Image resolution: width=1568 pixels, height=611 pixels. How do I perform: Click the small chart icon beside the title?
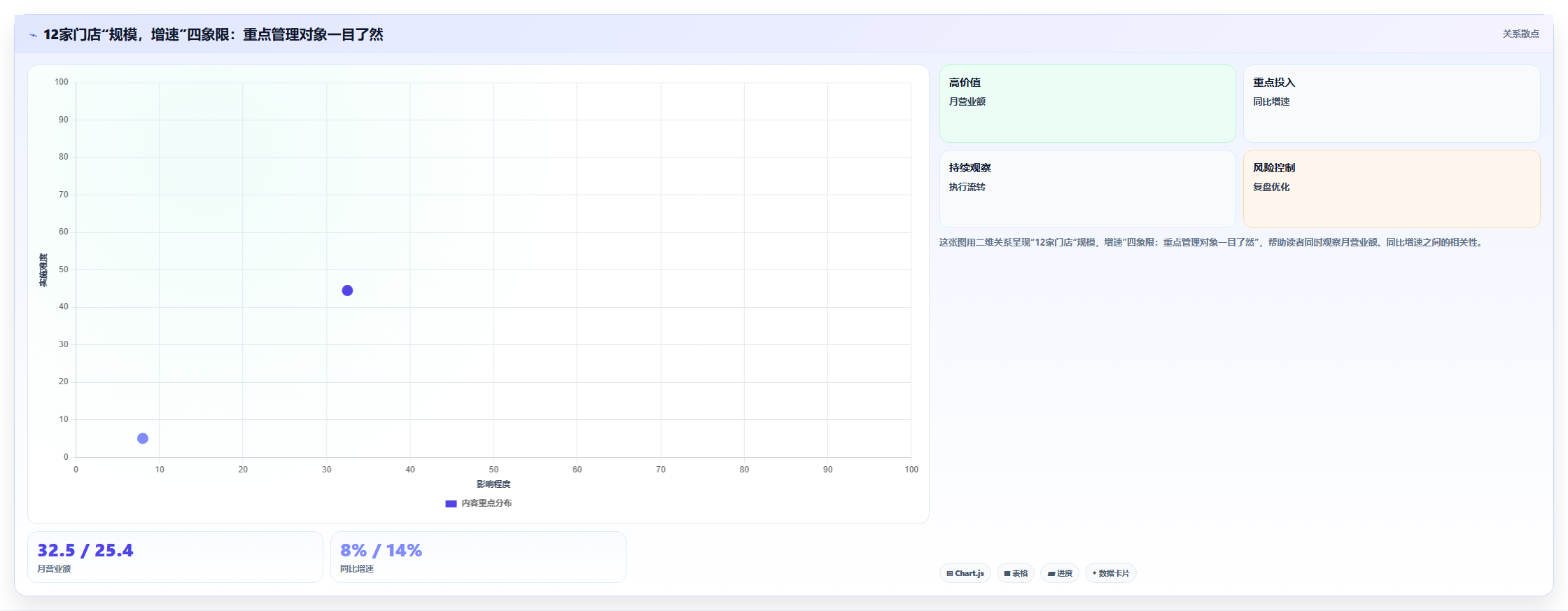pyautogui.click(x=33, y=35)
